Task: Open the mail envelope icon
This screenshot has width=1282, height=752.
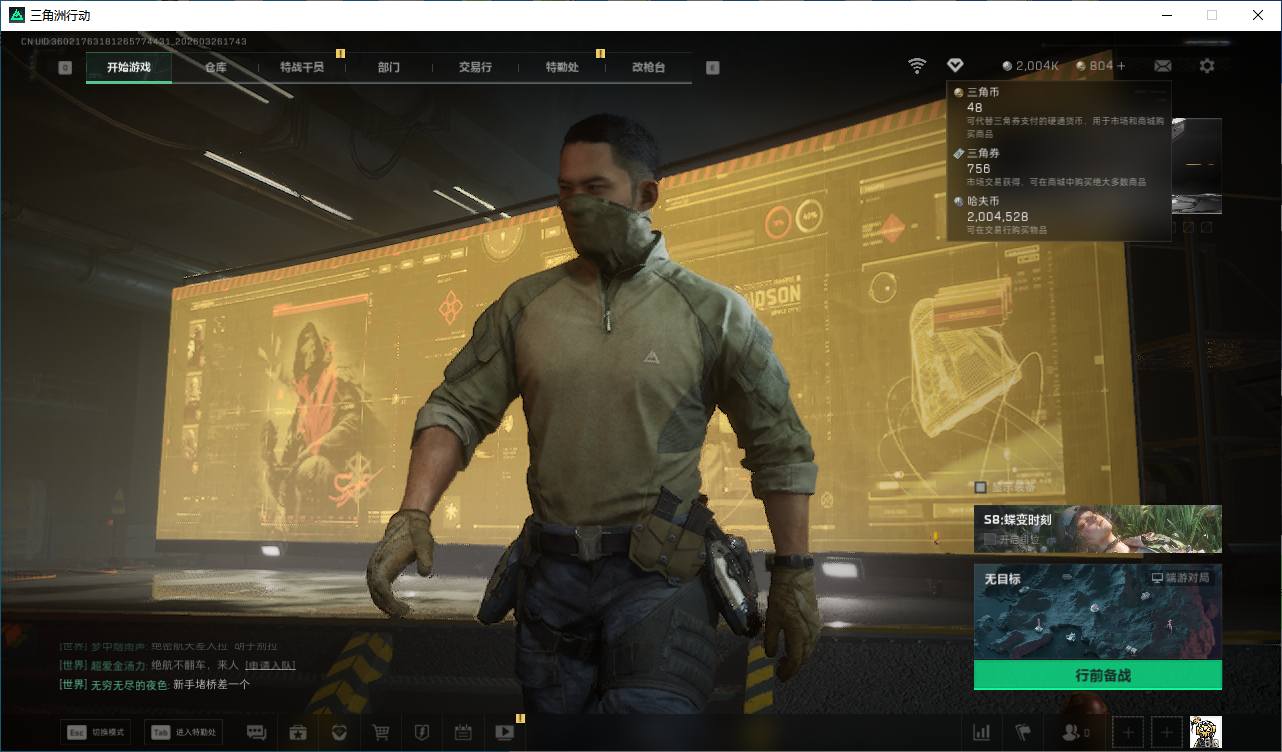Action: (1162, 66)
